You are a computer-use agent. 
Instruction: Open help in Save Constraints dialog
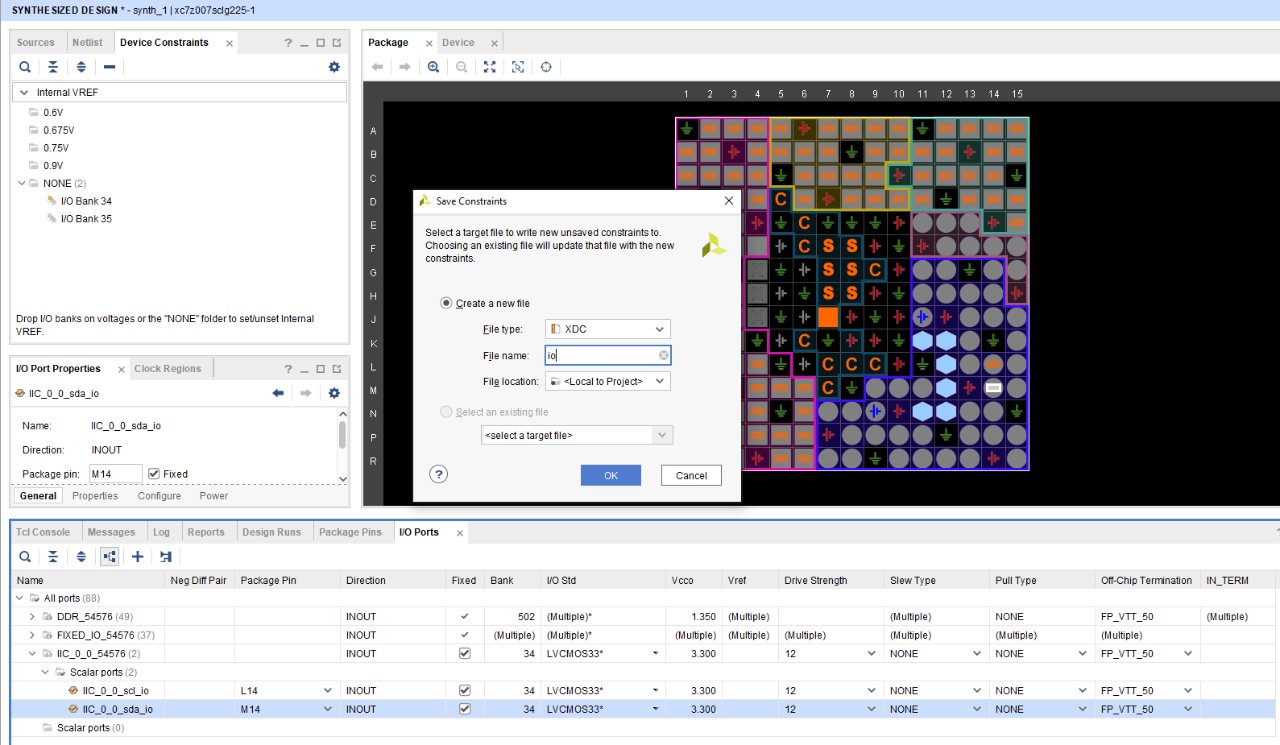pyautogui.click(x=438, y=475)
